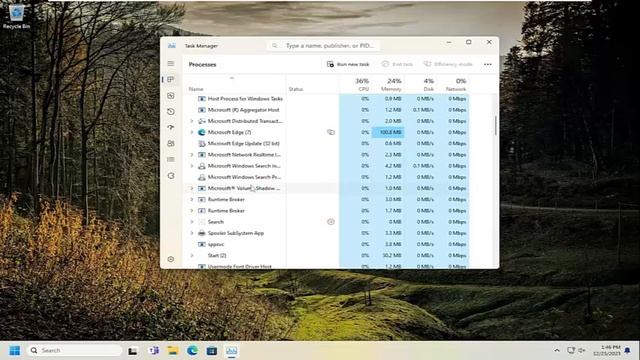
Task: Open the Task Manager hamburger navigation menu
Action: click(171, 64)
